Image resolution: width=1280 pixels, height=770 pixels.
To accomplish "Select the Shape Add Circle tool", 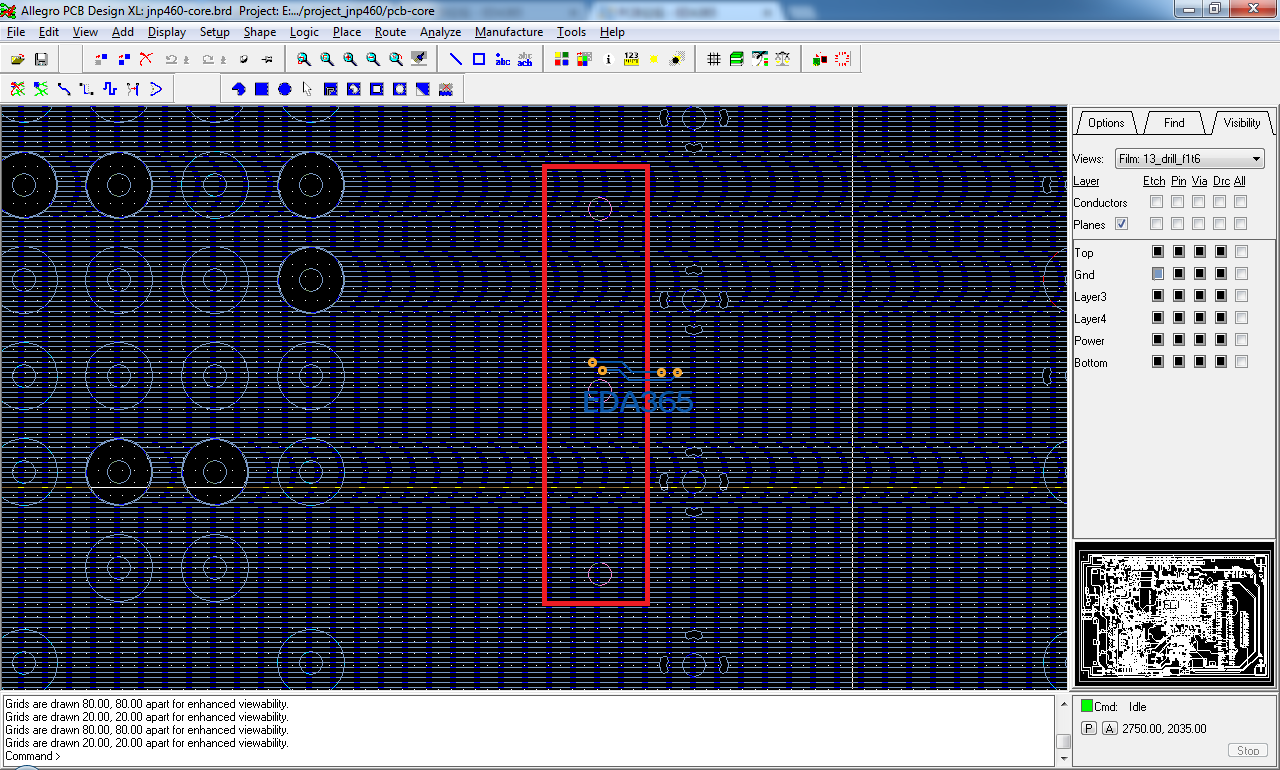I will (285, 89).
